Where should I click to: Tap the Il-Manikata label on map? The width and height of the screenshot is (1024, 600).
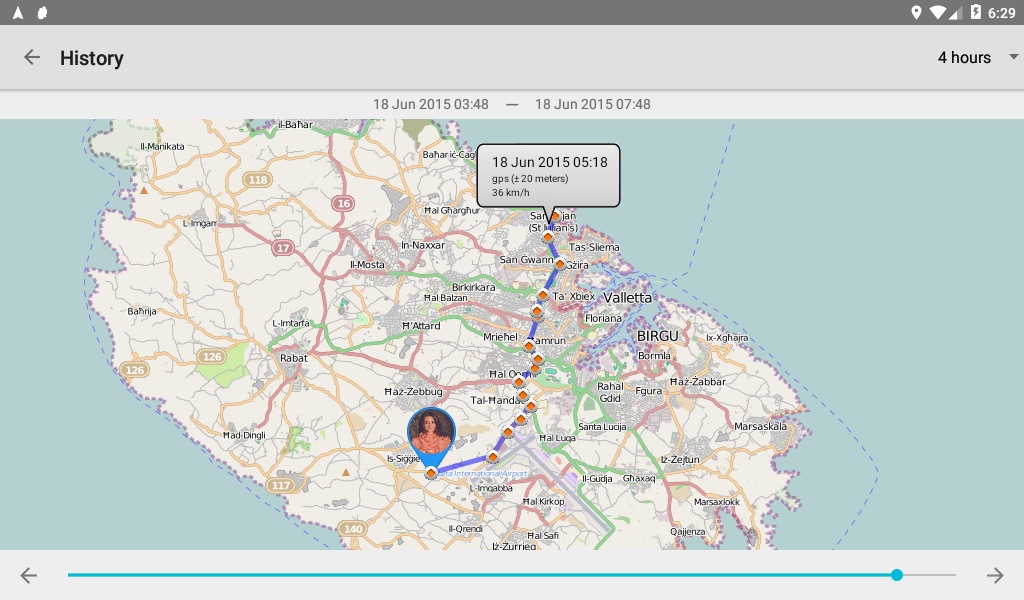(163, 146)
